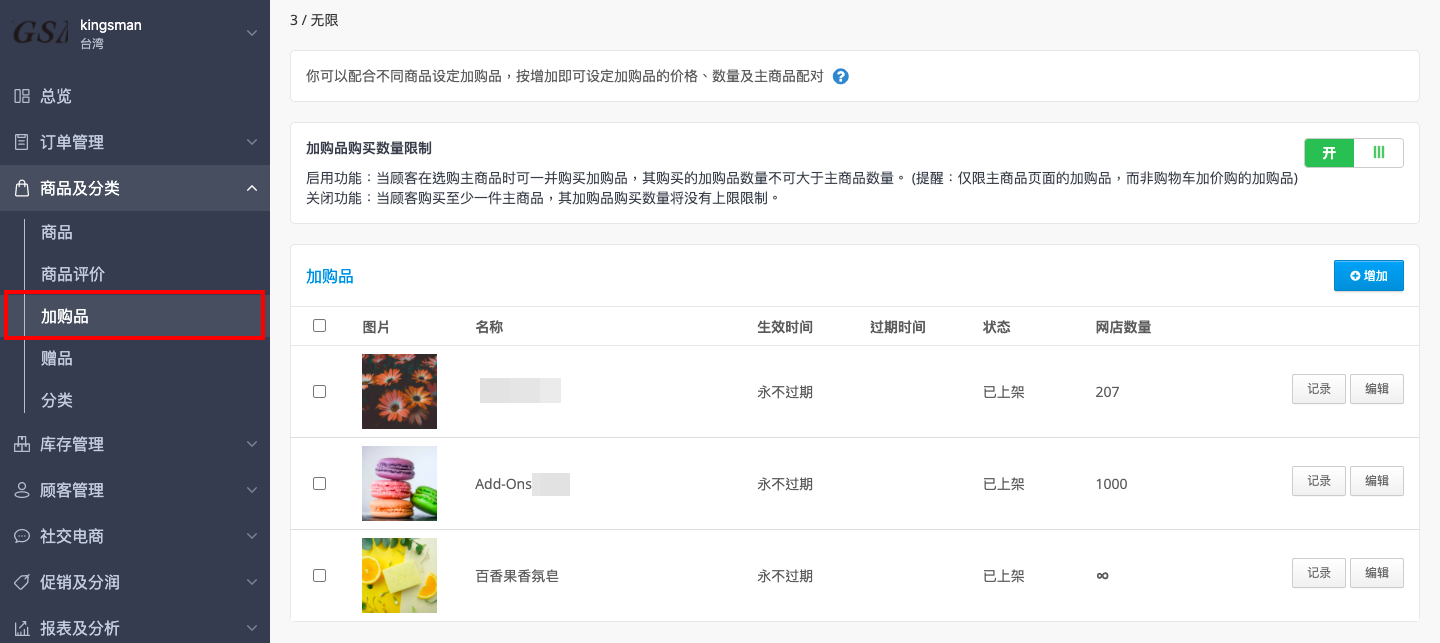Switch the quantity limit toggle off side
This screenshot has width=1440, height=643.
pos(1379,153)
